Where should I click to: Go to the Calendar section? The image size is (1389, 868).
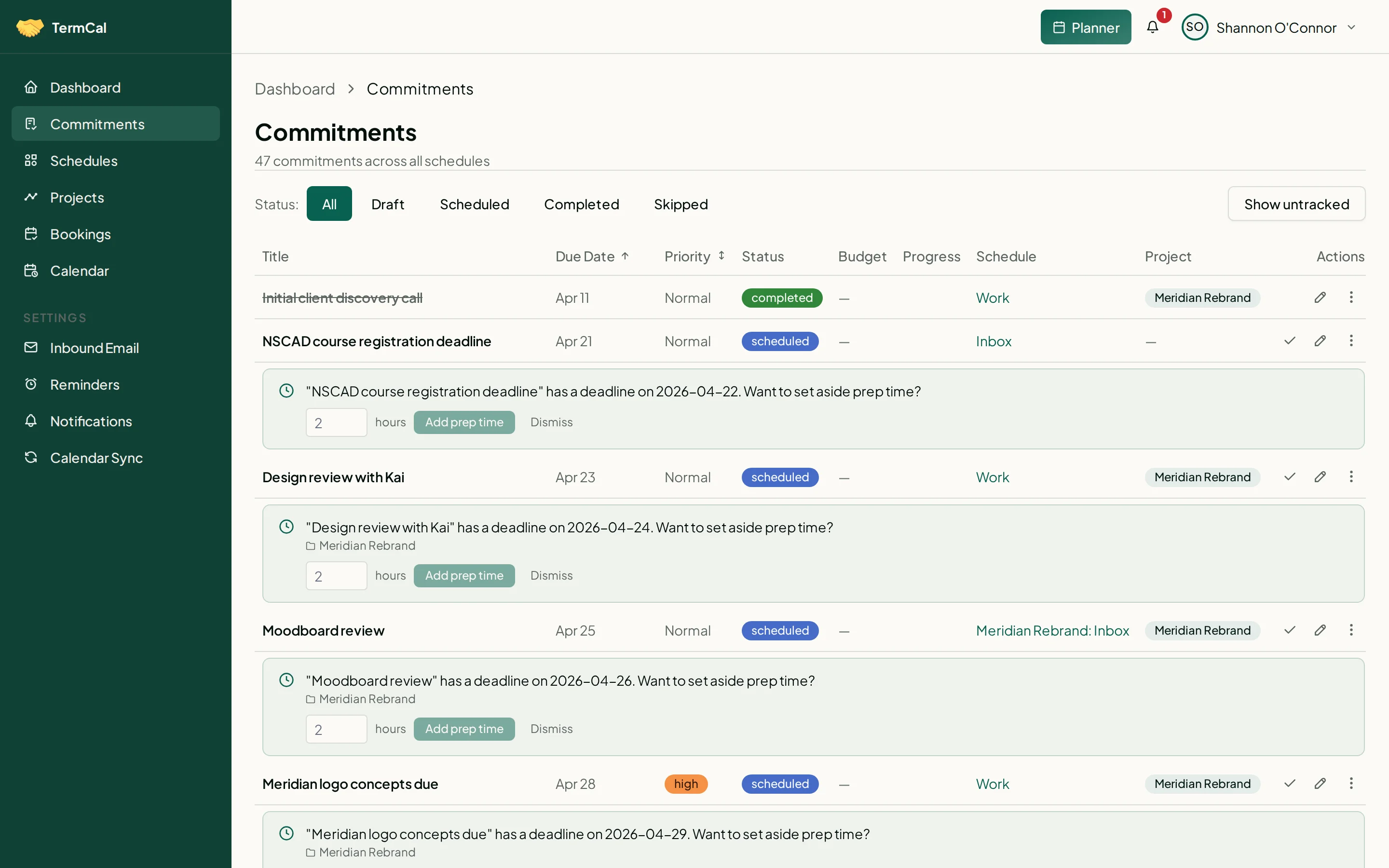(x=80, y=271)
